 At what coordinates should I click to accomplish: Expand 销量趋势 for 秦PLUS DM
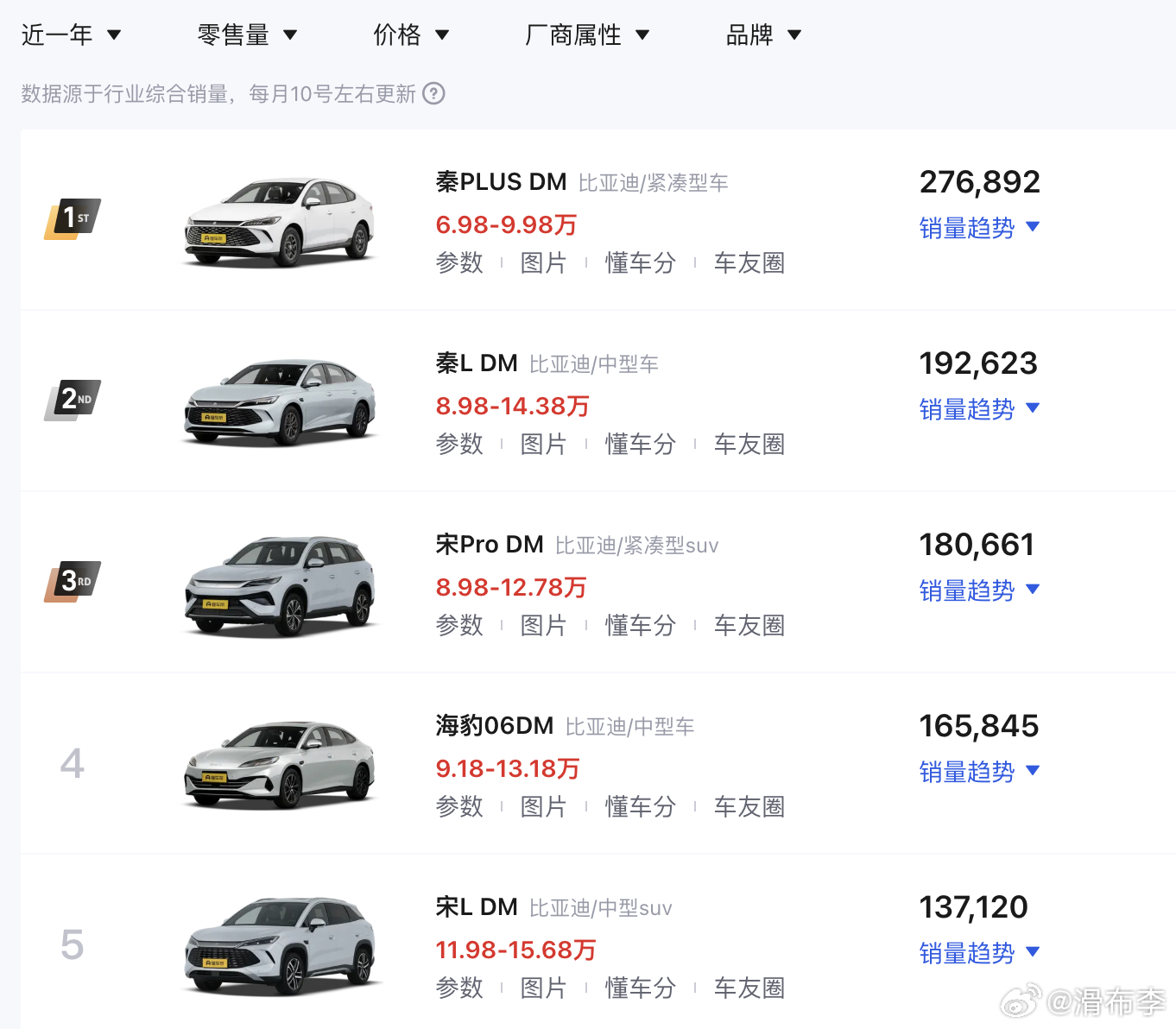979,228
